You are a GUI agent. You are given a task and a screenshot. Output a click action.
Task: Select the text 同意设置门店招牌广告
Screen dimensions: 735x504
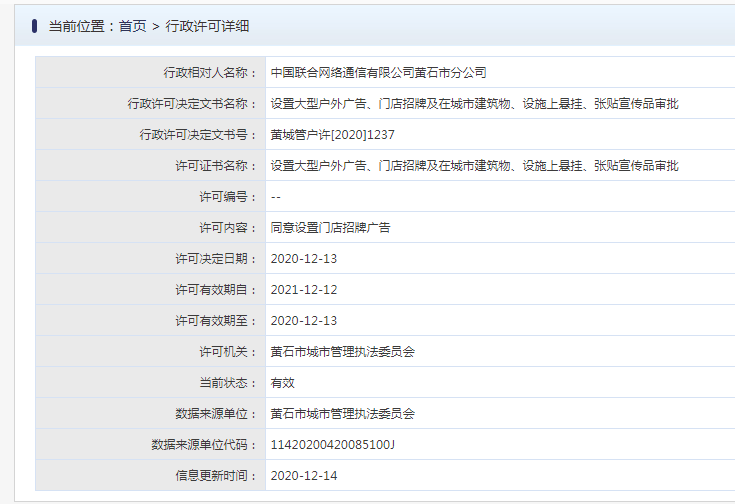(330, 227)
